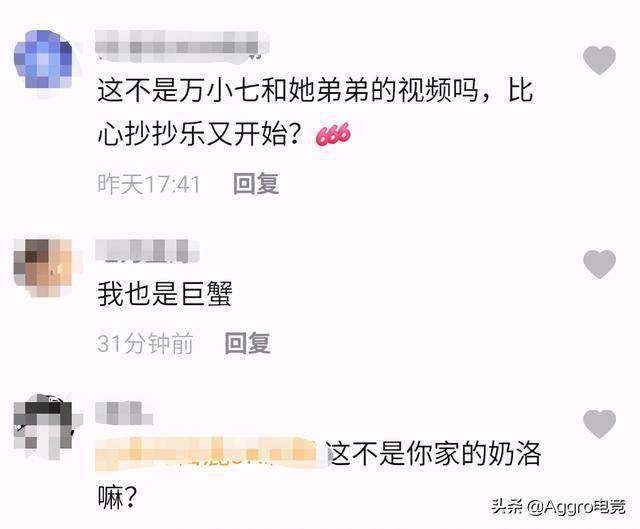Reply to the comment posted 31分钟前
This screenshot has width=640, height=529.
[x=248, y=343]
